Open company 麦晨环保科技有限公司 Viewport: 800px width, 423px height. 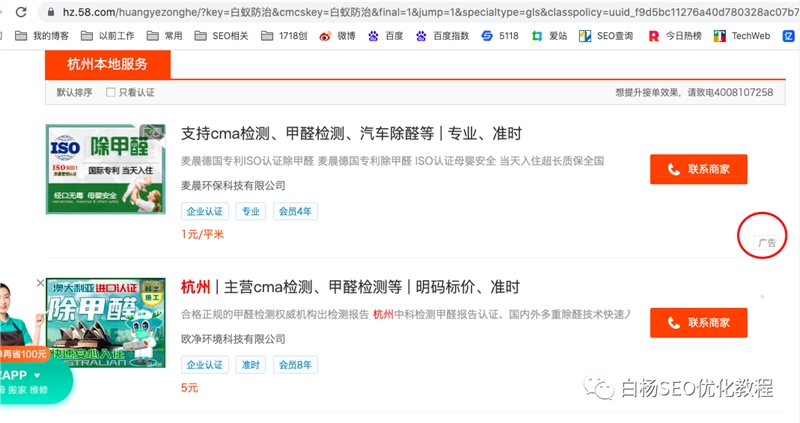[233, 186]
